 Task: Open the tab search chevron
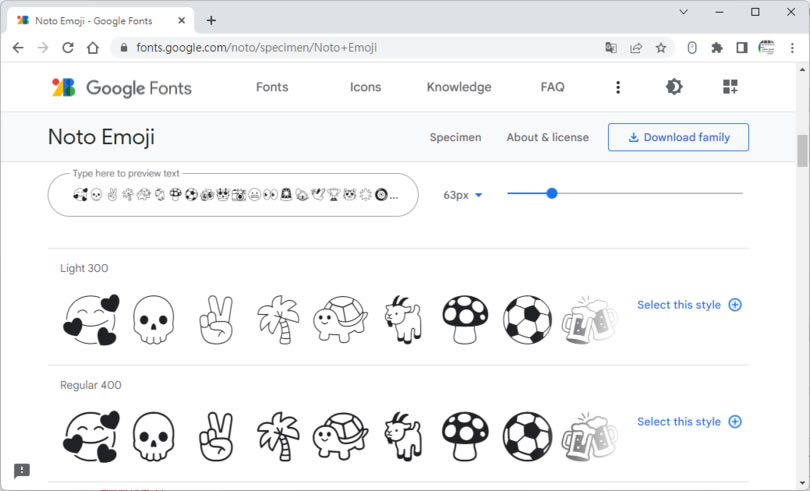coord(683,12)
